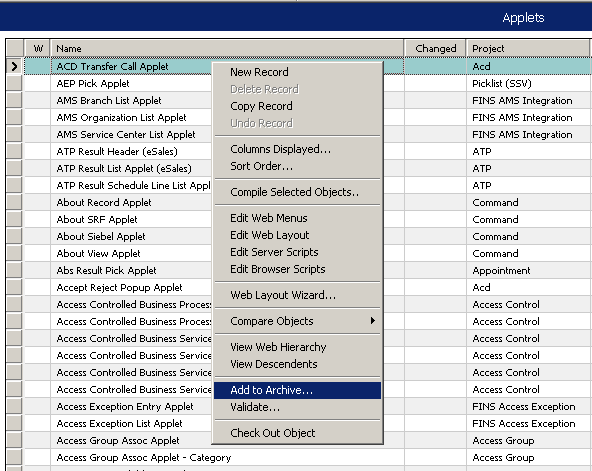Select Access Exception List Applet
This screenshot has width=592, height=471.
119,423
